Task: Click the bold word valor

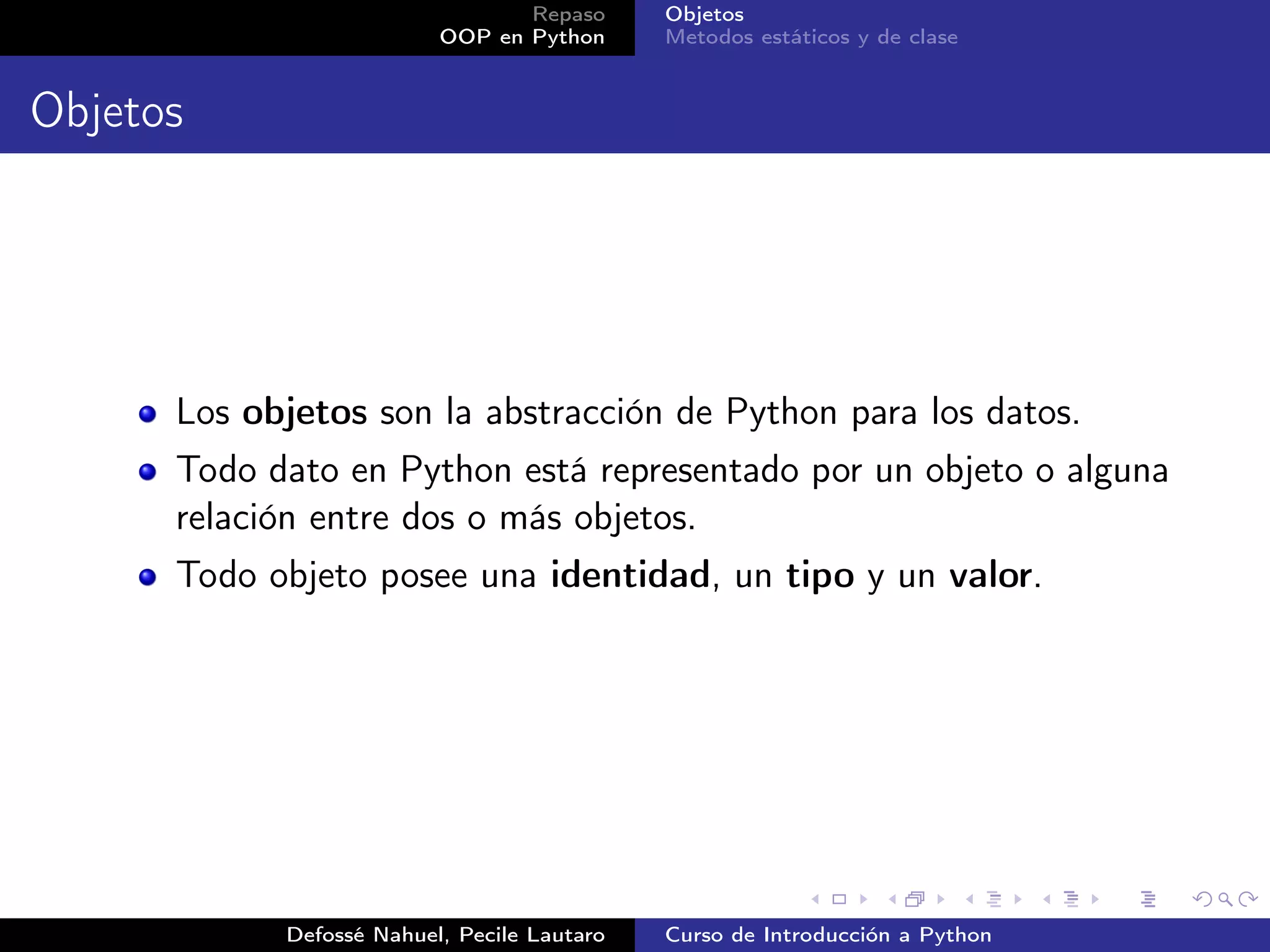Action: (991, 575)
